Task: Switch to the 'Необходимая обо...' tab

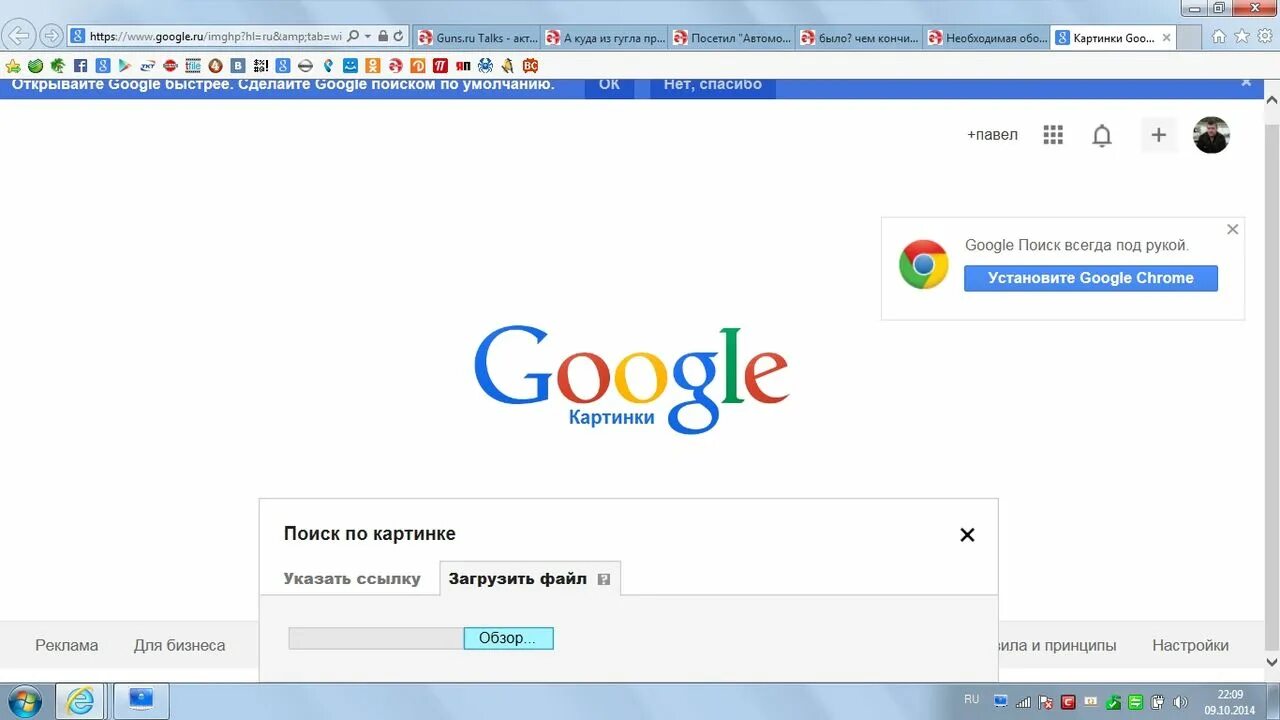Action: point(987,38)
